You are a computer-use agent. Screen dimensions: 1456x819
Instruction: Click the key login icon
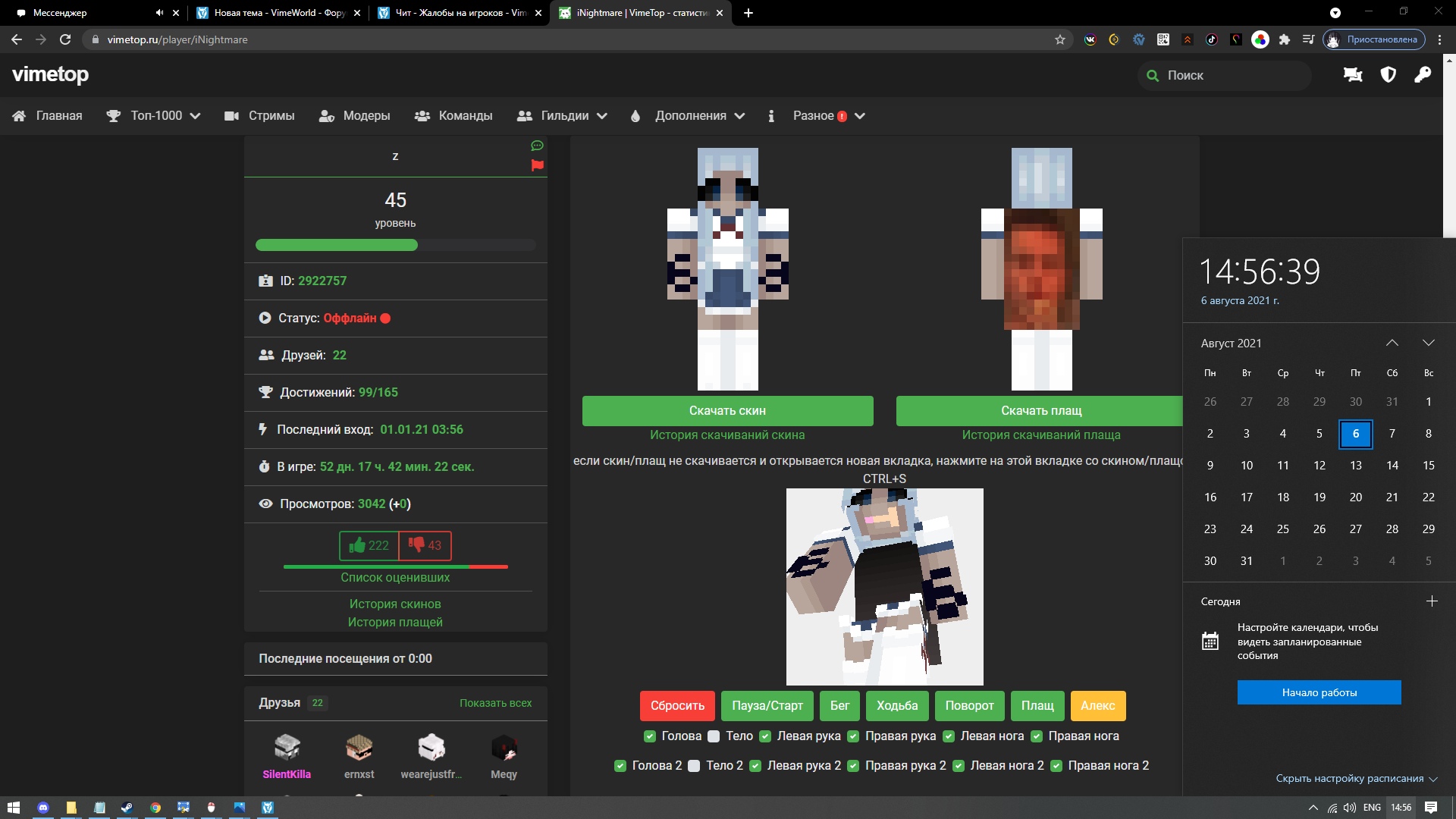1423,75
